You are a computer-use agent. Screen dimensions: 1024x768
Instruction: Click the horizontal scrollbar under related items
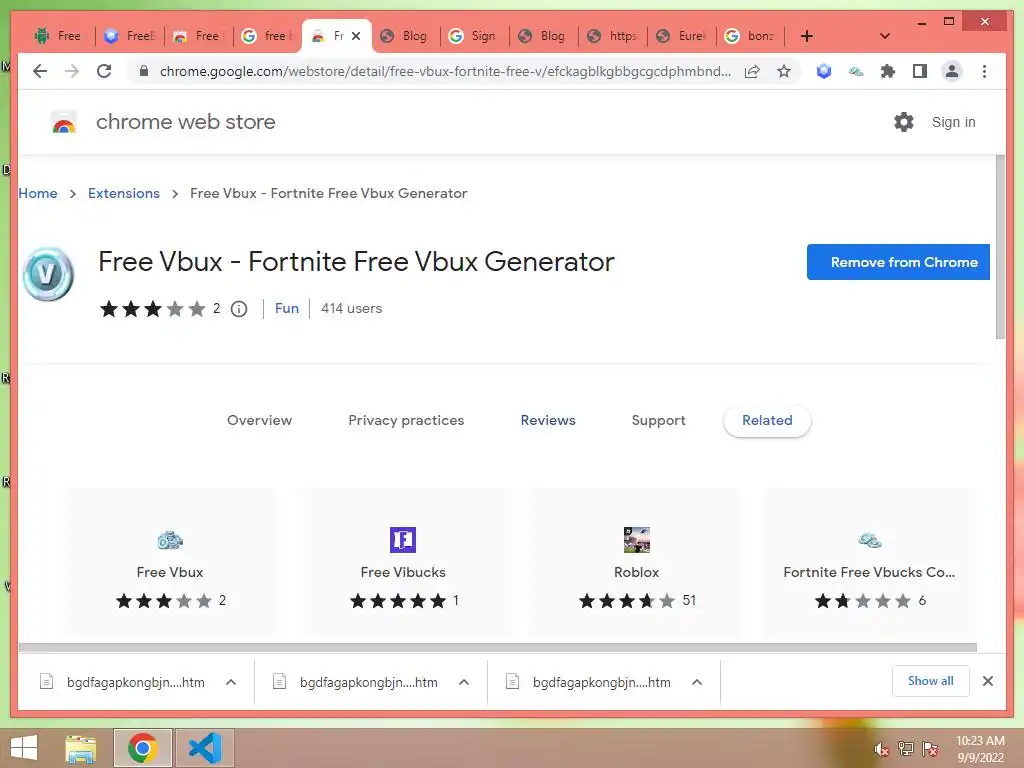click(x=498, y=647)
